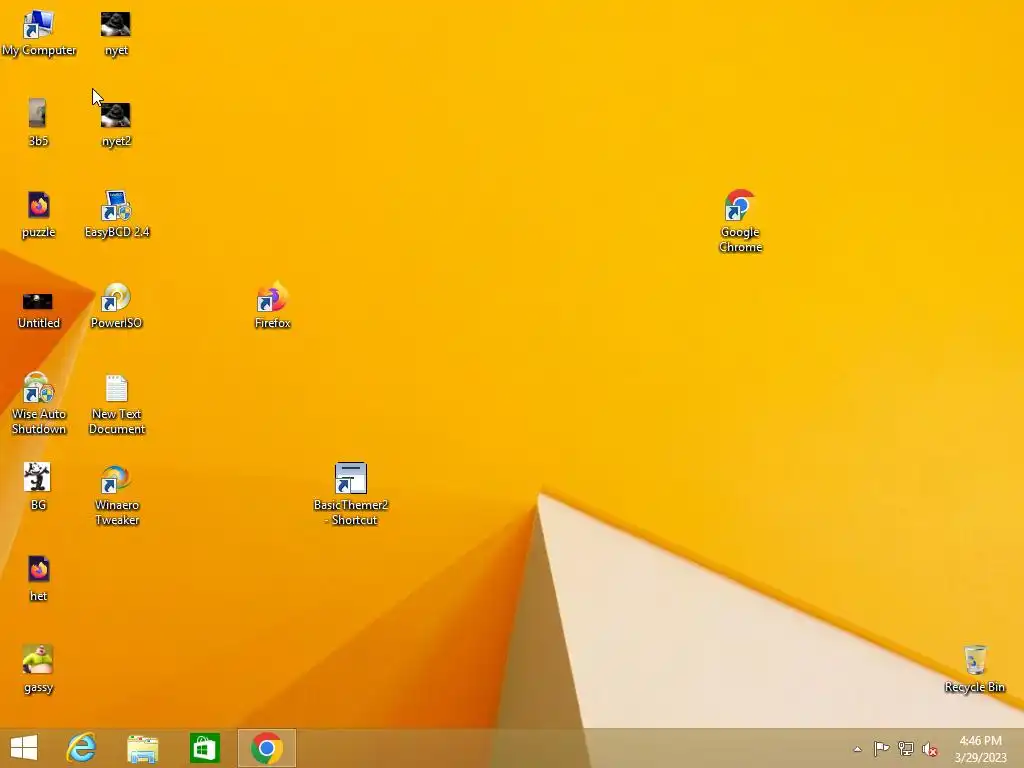The width and height of the screenshot is (1024, 768).
Task: Select the EasyBCD 2.4 shortcut
Action: pos(116,214)
